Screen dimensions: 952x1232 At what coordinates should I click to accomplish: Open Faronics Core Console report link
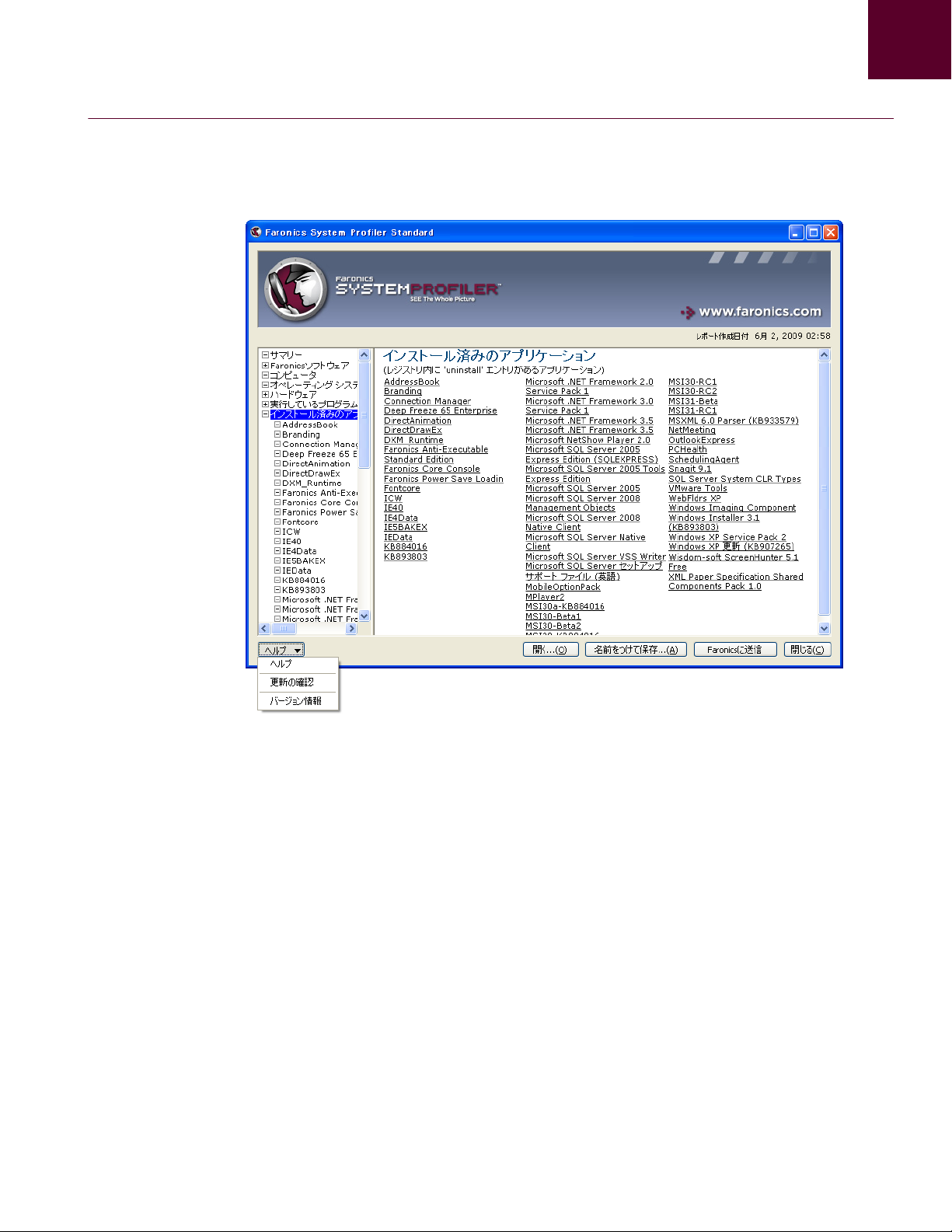pyautogui.click(x=432, y=469)
